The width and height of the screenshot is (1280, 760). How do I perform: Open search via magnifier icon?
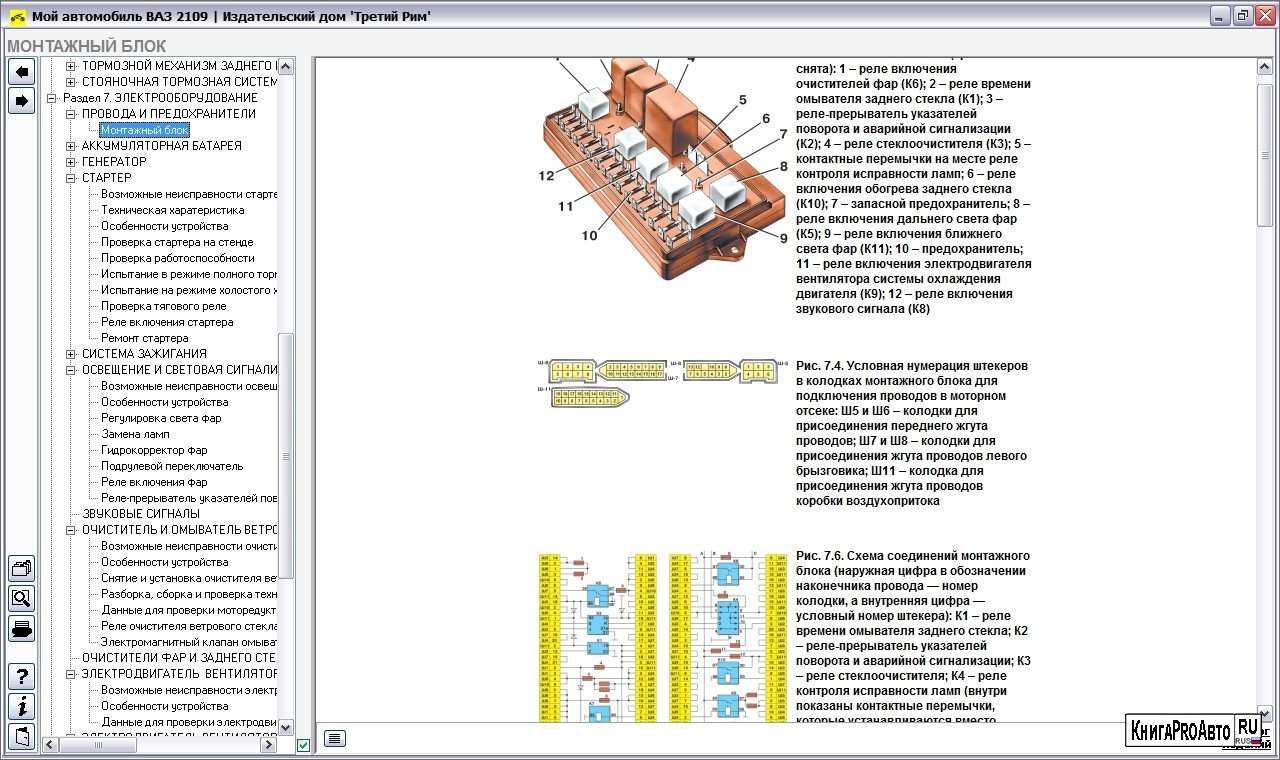[21, 599]
